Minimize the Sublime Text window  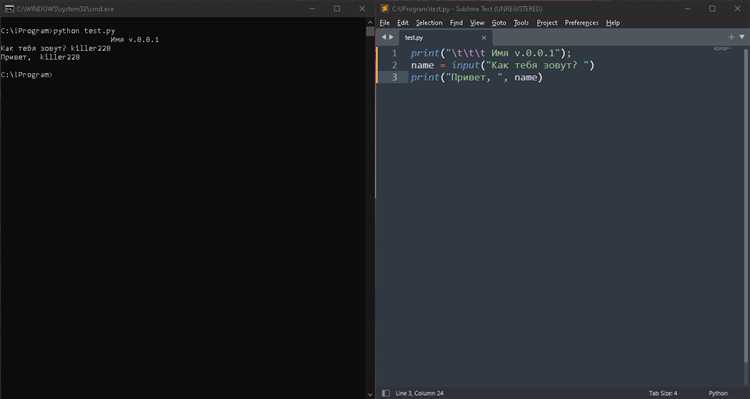click(687, 9)
